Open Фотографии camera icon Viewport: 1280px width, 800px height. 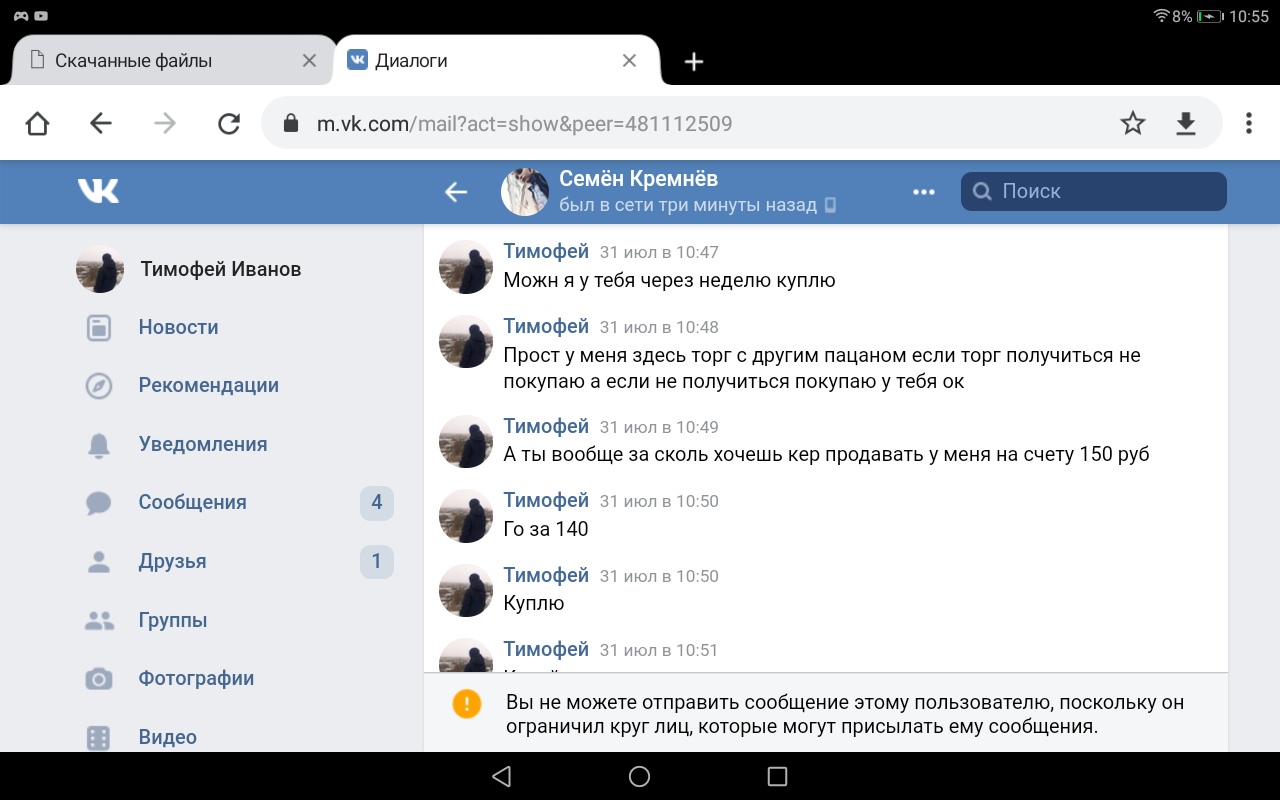[99, 679]
